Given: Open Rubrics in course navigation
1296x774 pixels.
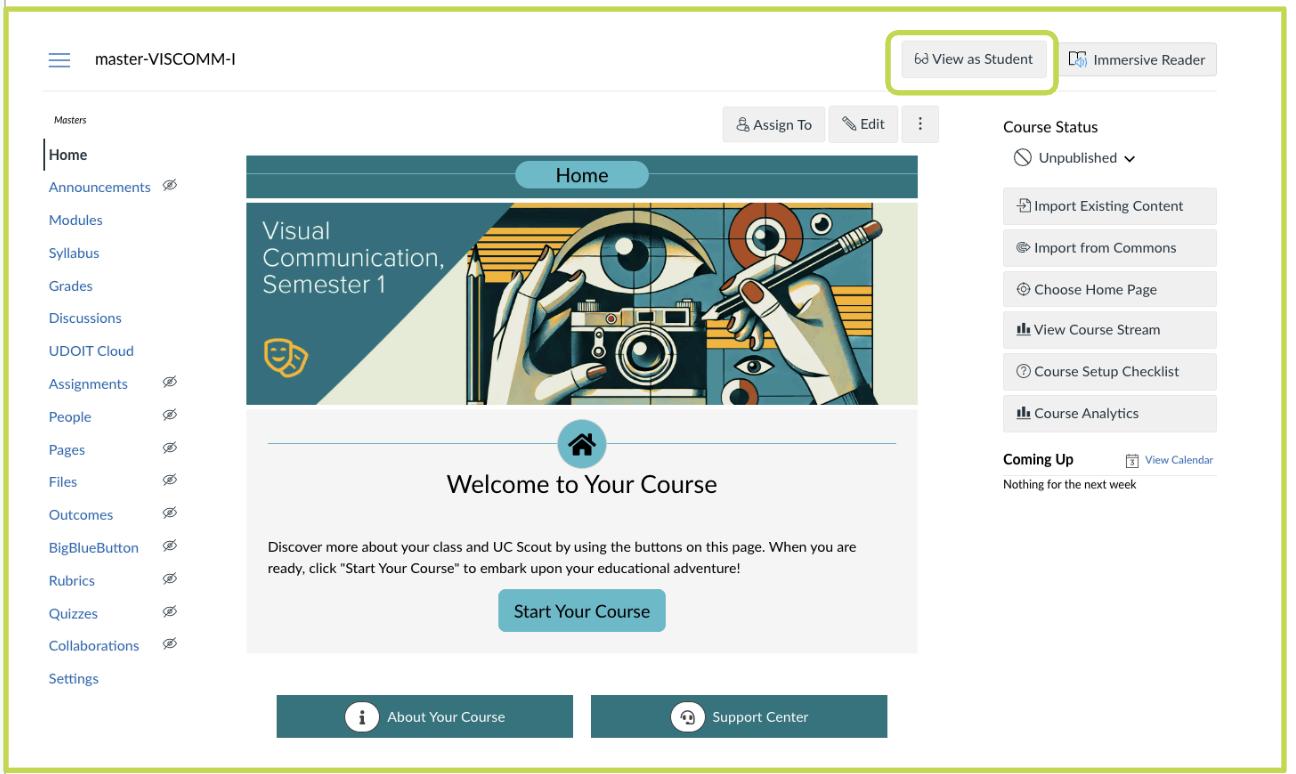Looking at the screenshot, I should 72,580.
